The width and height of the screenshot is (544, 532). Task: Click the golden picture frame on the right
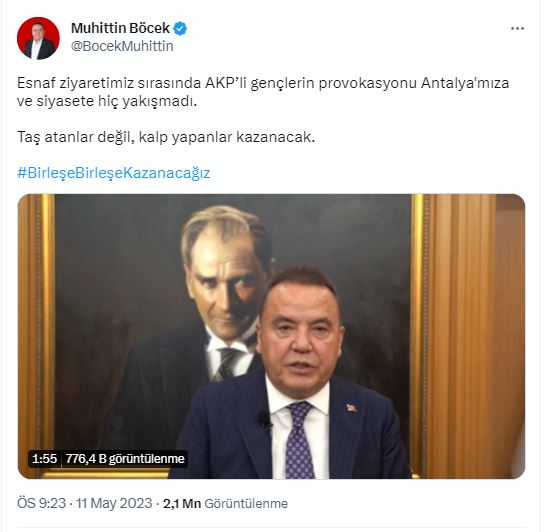click(418, 336)
